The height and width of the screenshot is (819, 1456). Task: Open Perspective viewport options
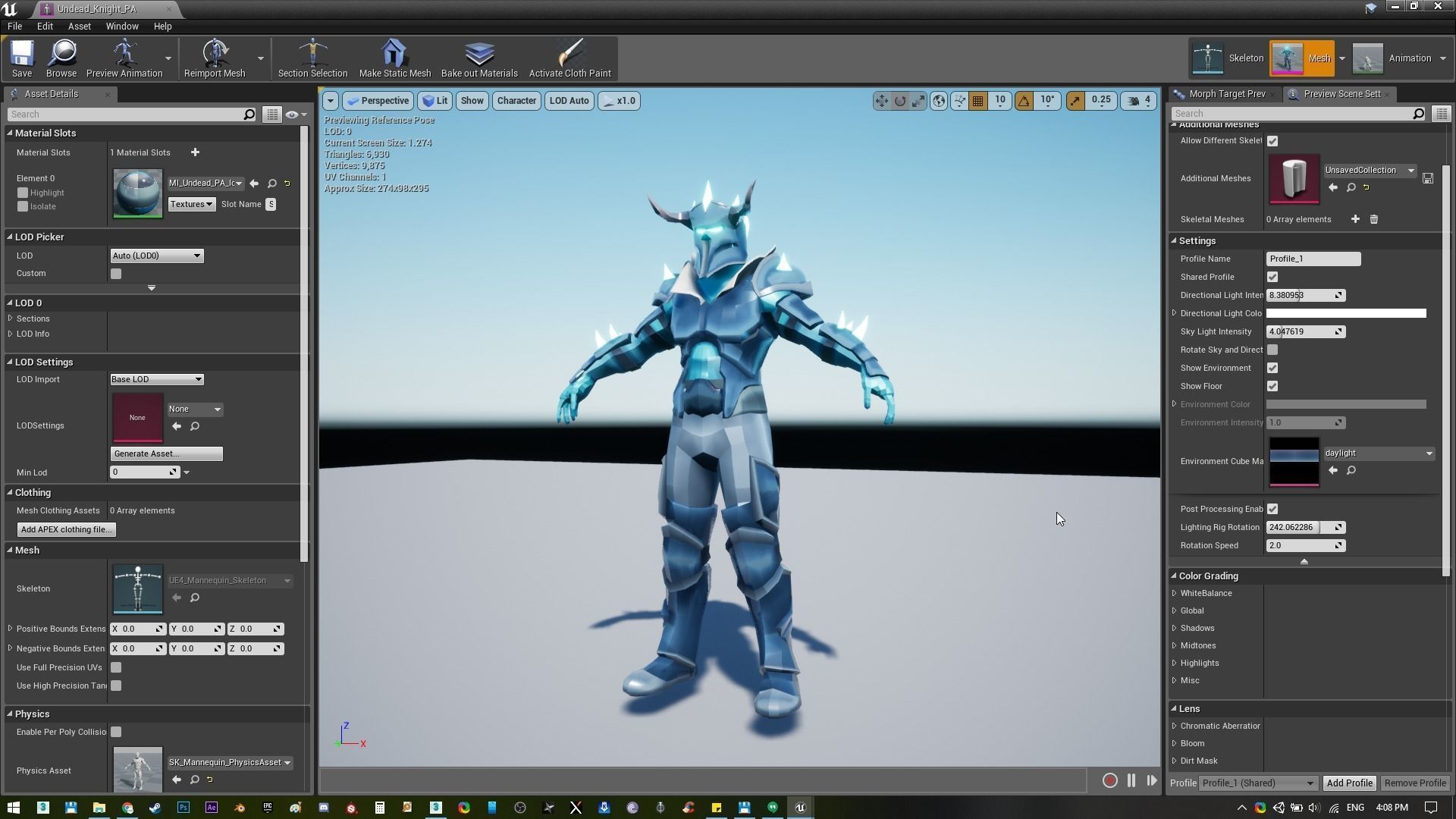tap(378, 101)
